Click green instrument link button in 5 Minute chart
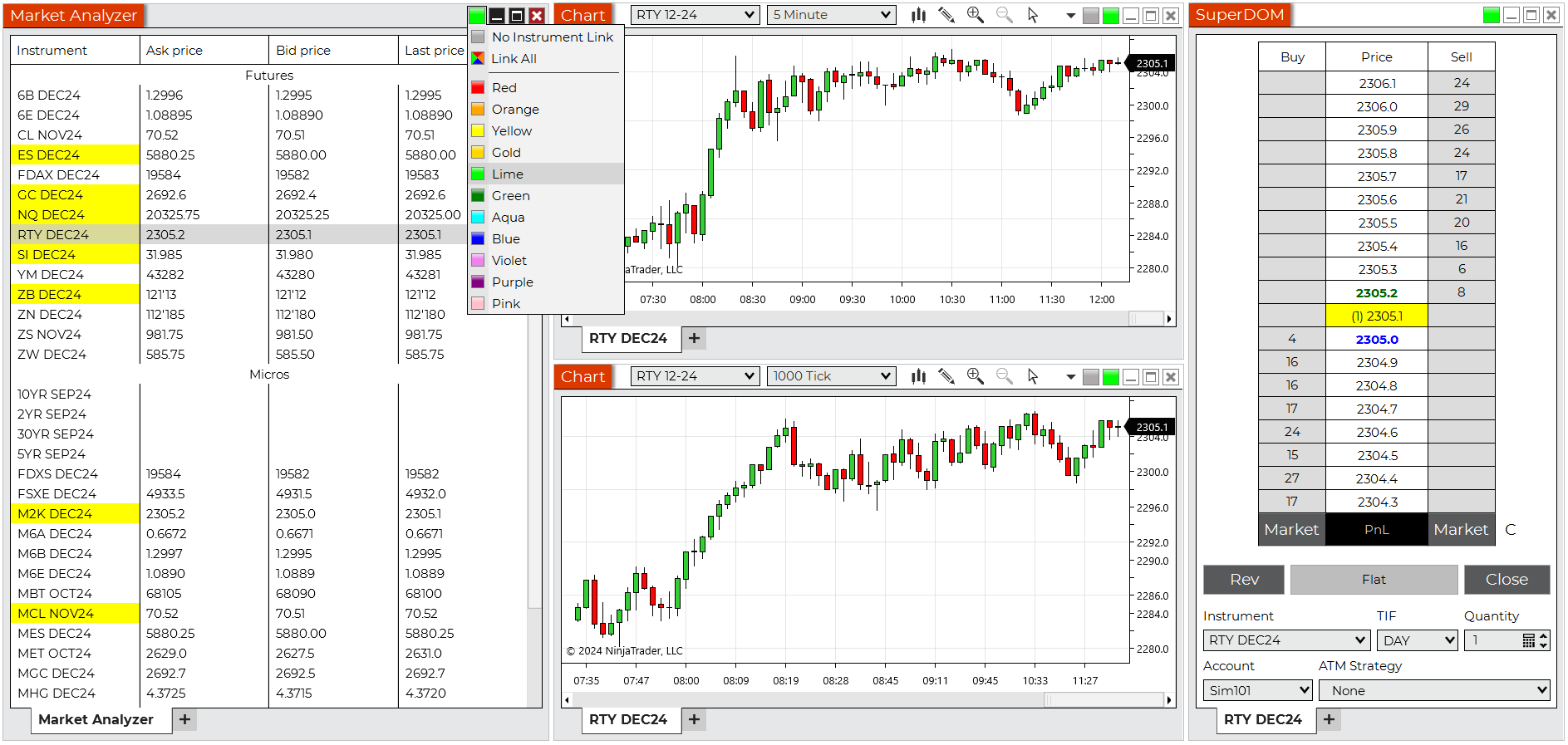The height and width of the screenshot is (745, 1568). [1111, 16]
